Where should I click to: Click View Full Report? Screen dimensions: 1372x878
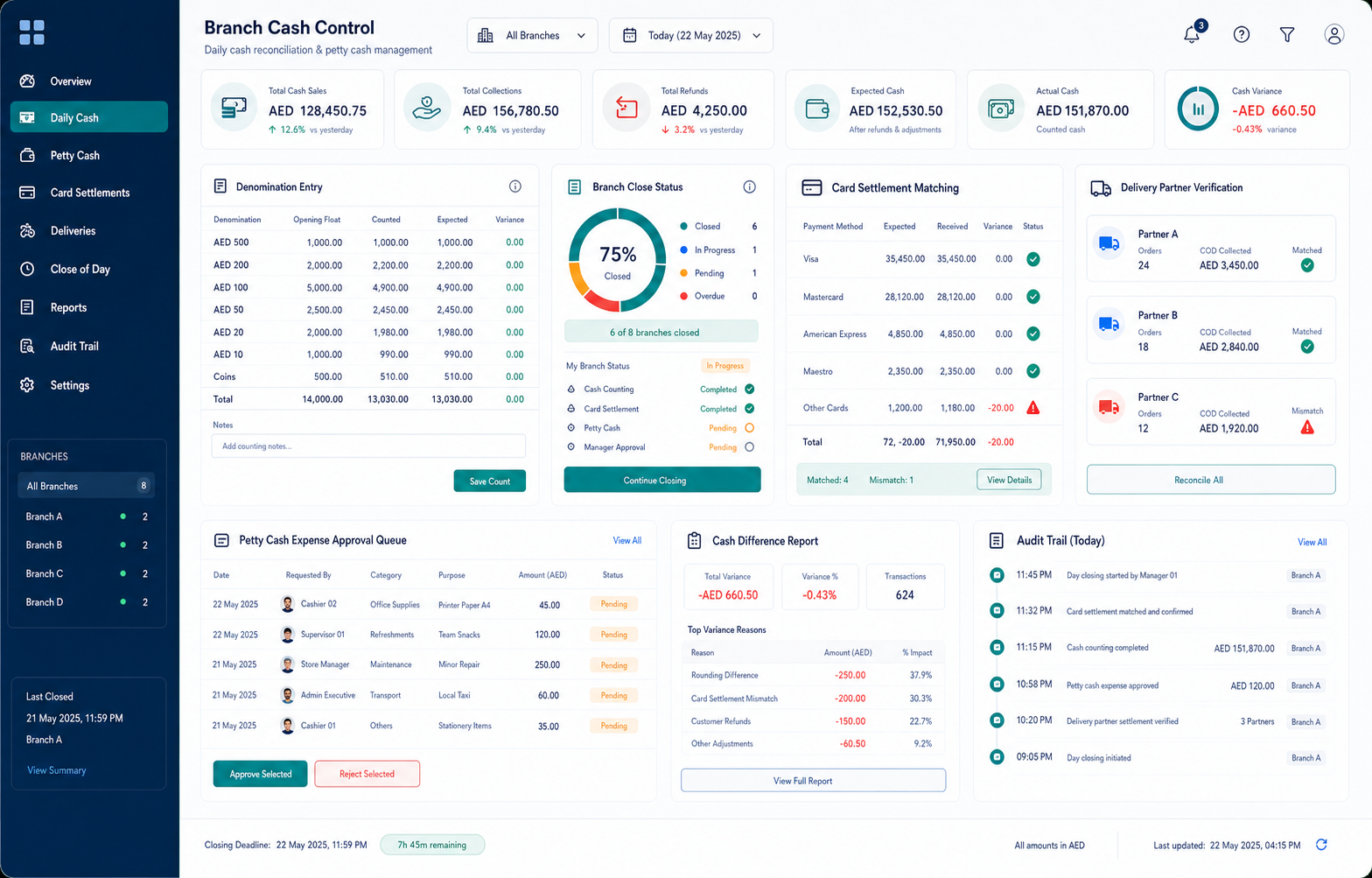pyautogui.click(x=813, y=781)
